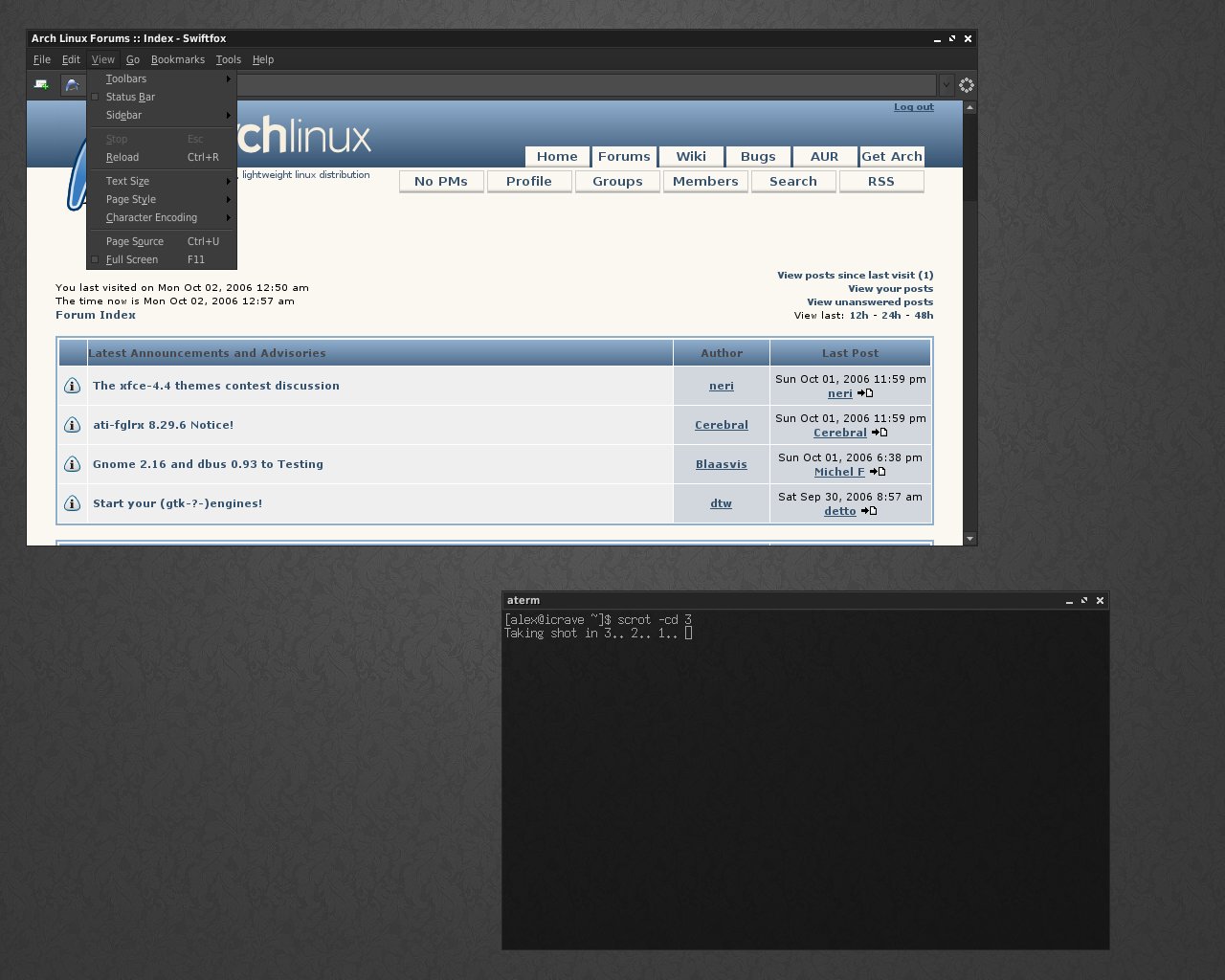Close the open View menu

tap(102, 59)
